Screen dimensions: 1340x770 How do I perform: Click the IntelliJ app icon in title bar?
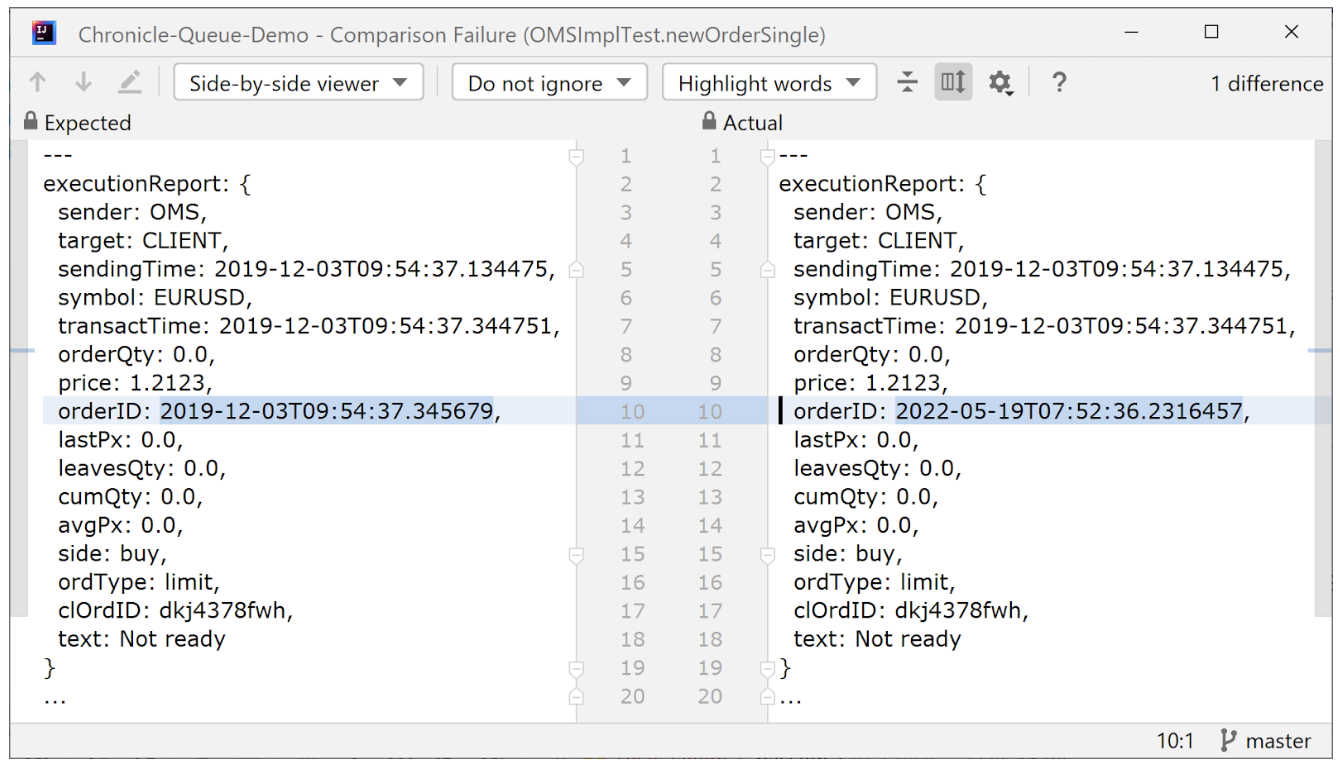(43, 33)
